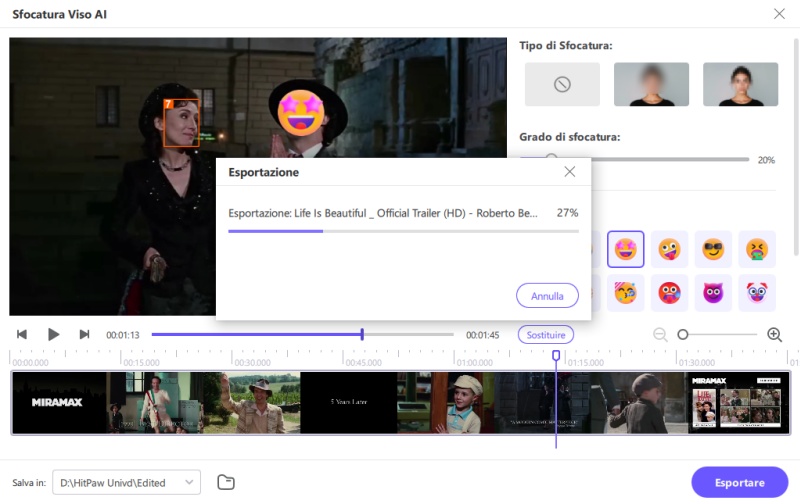The width and height of the screenshot is (800, 504).
Task: Select the party face emoji sticker
Action: 626,293
